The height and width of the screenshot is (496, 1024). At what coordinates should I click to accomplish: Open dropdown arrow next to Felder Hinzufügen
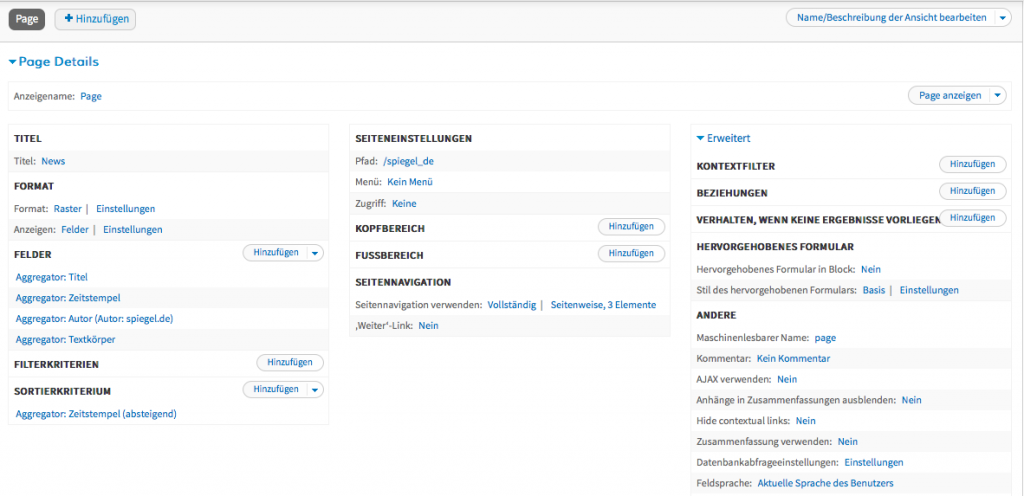315,254
